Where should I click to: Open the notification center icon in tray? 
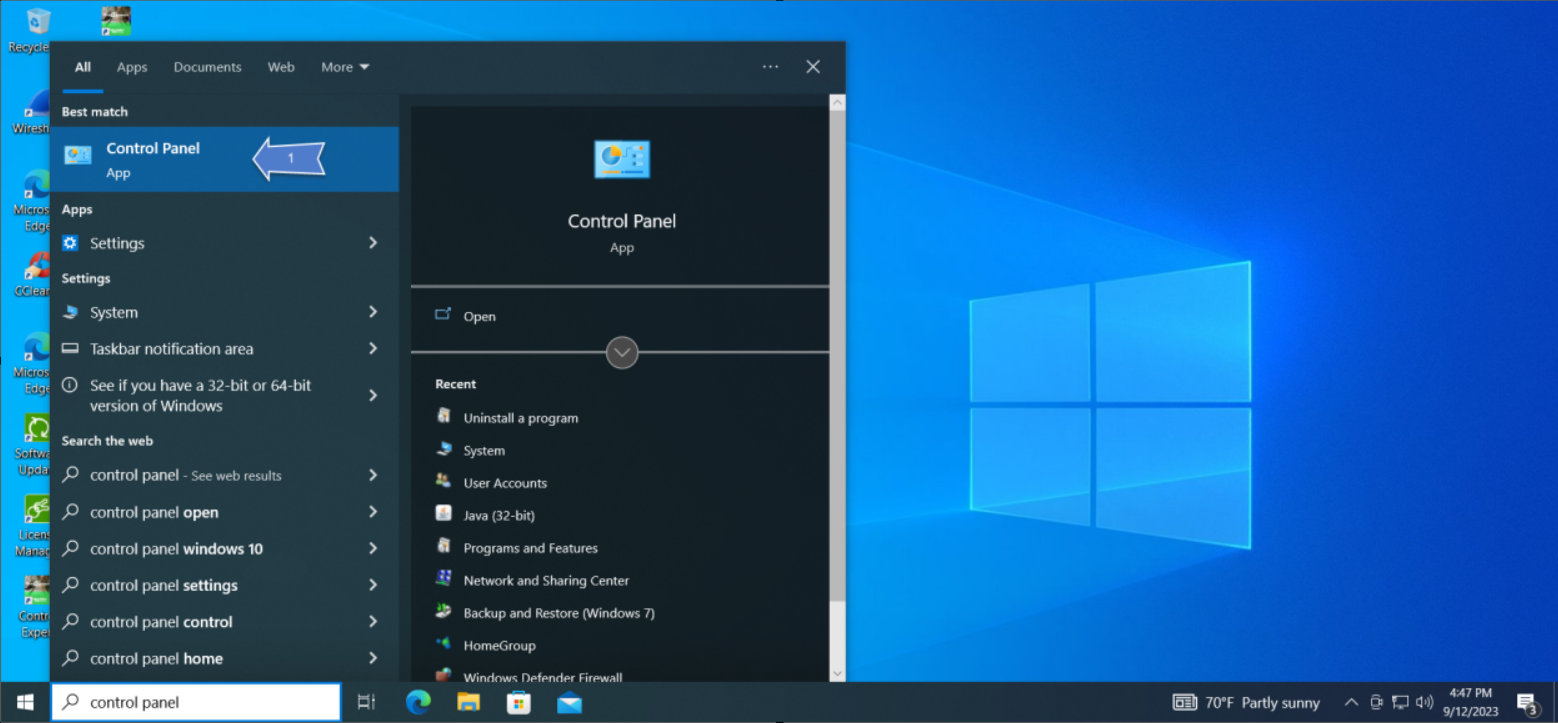click(1527, 702)
